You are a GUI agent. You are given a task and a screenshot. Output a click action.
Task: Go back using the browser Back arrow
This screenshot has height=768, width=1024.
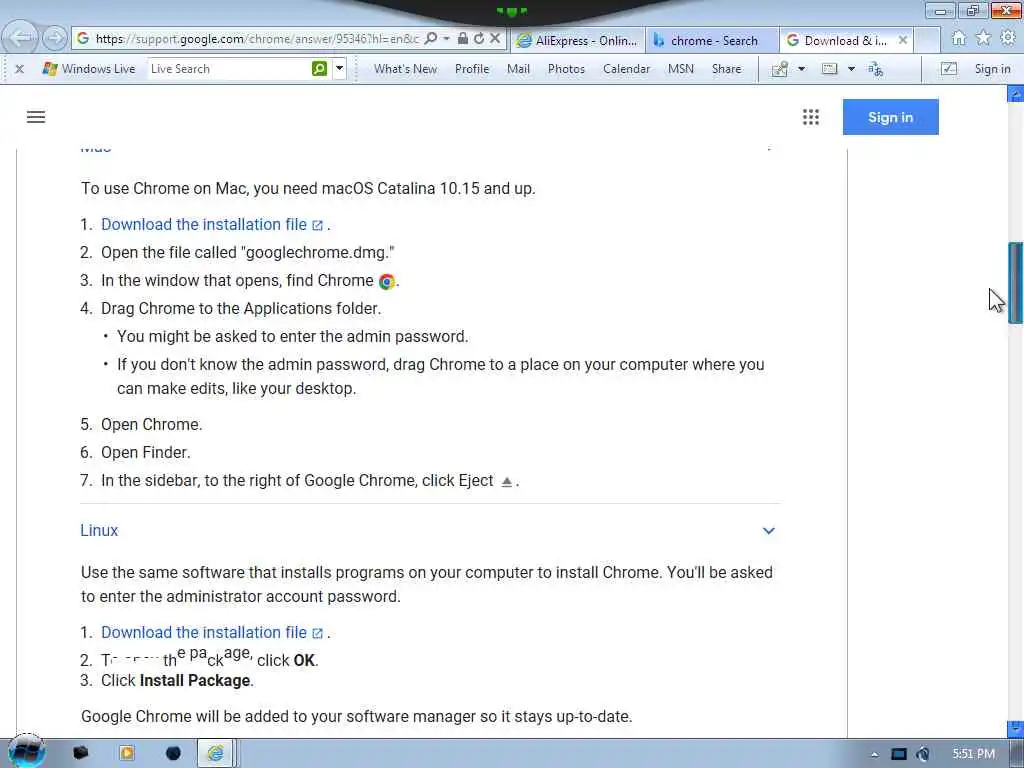pyautogui.click(x=21, y=37)
